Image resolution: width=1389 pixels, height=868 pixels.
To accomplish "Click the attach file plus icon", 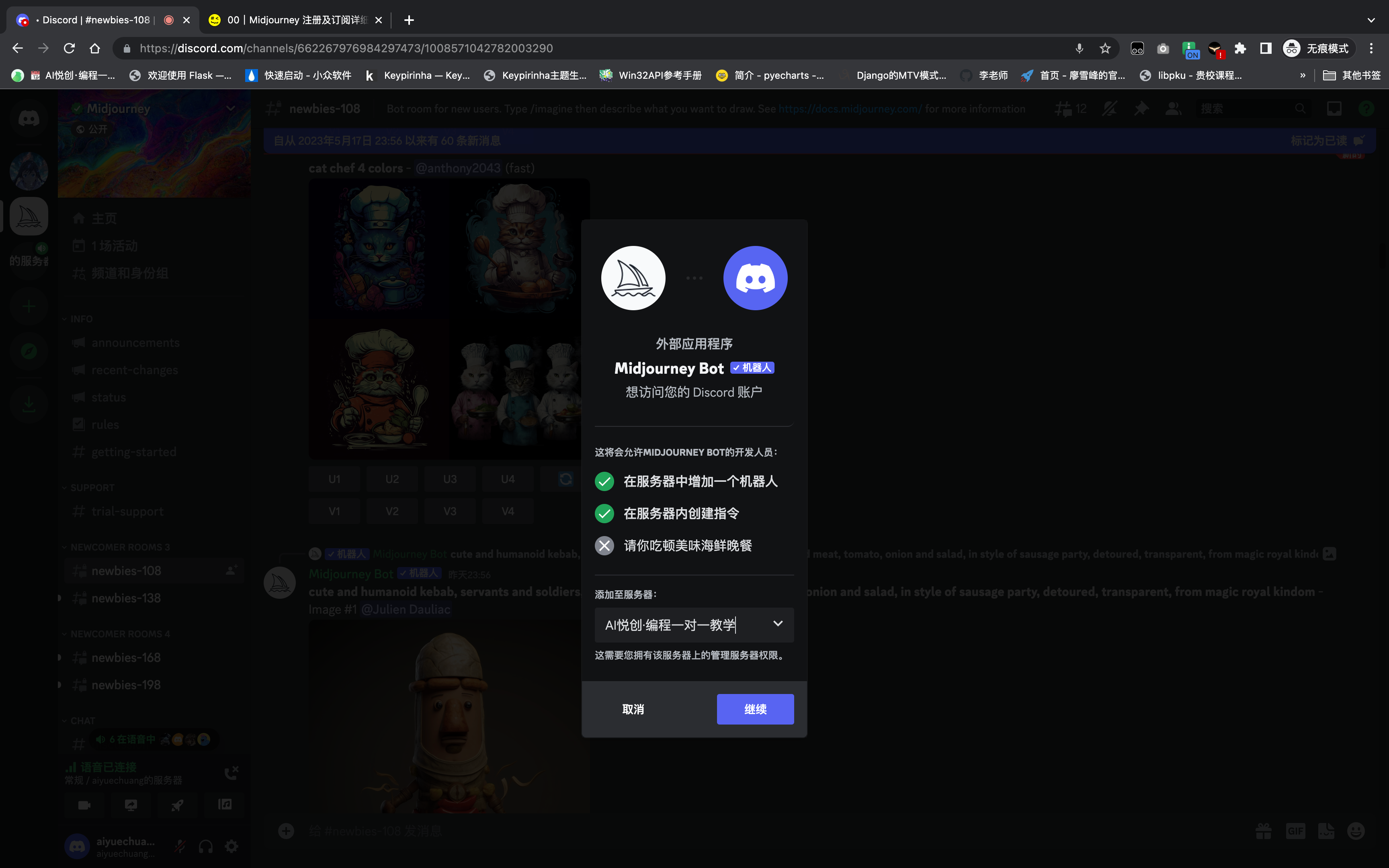I will tap(286, 831).
